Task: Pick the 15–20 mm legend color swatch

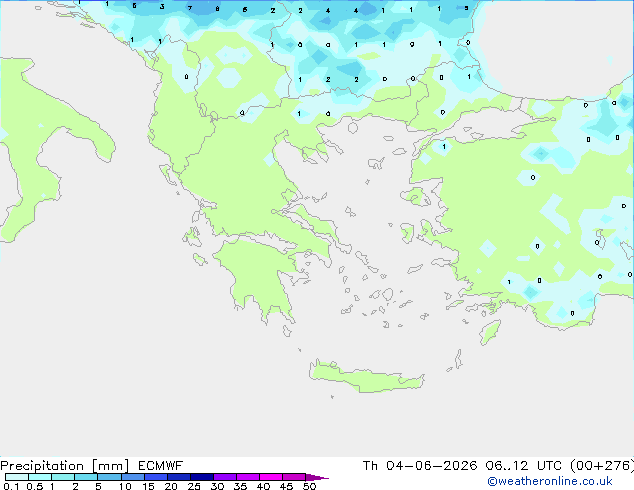Action: [x=156, y=477]
